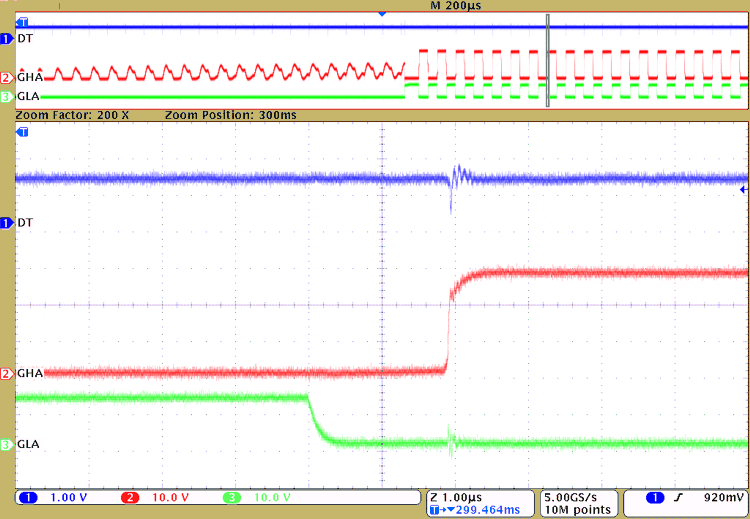
Task: Click the zoom window bracket in overview
Action: [x=548, y=60]
